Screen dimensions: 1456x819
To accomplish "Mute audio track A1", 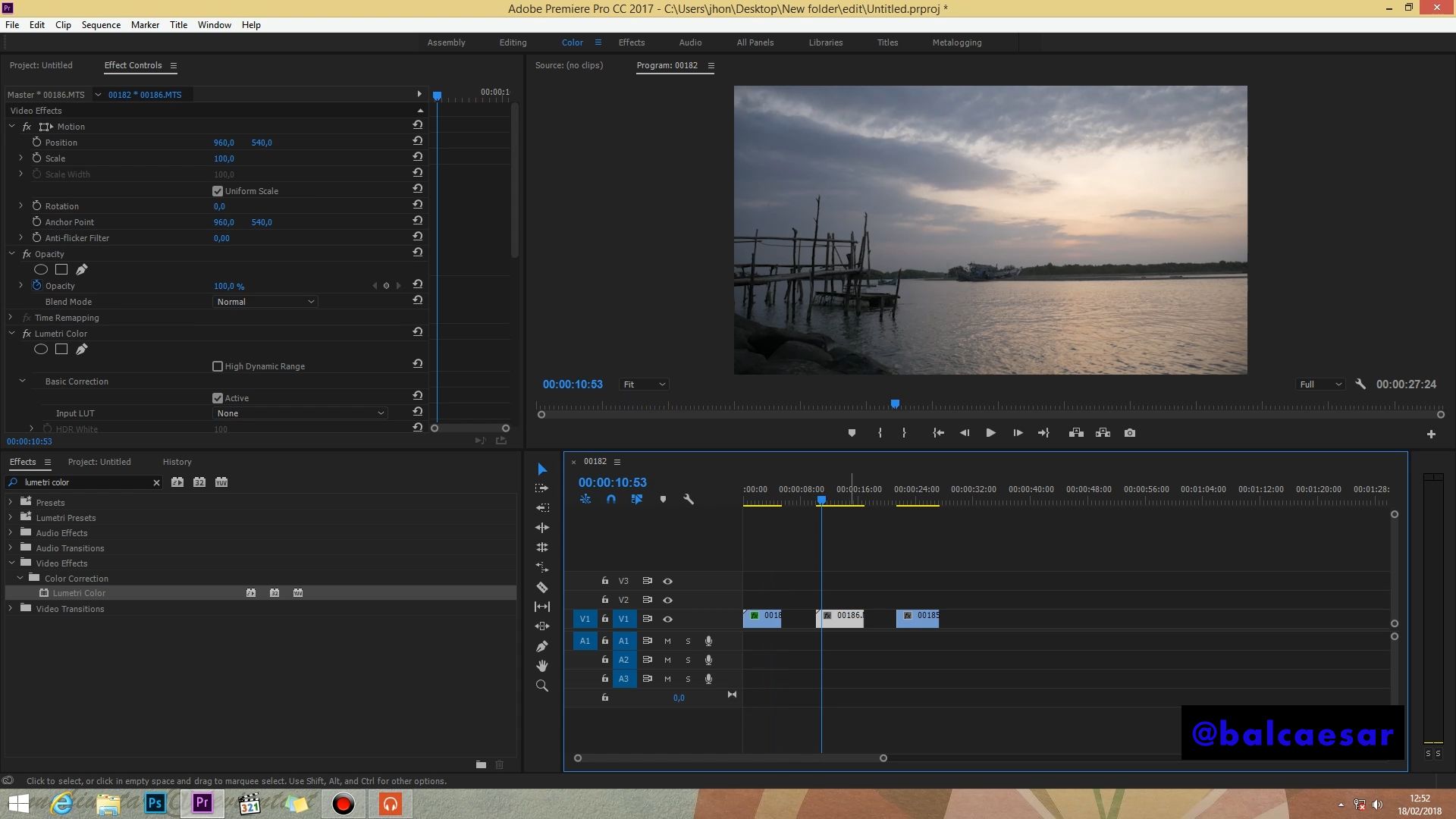I will click(x=667, y=641).
